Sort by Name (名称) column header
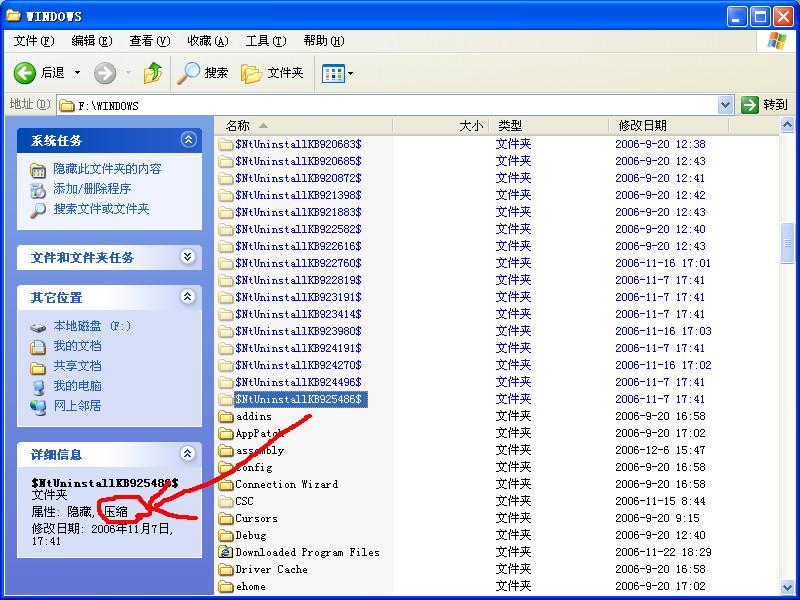800x600 pixels. 304,126
